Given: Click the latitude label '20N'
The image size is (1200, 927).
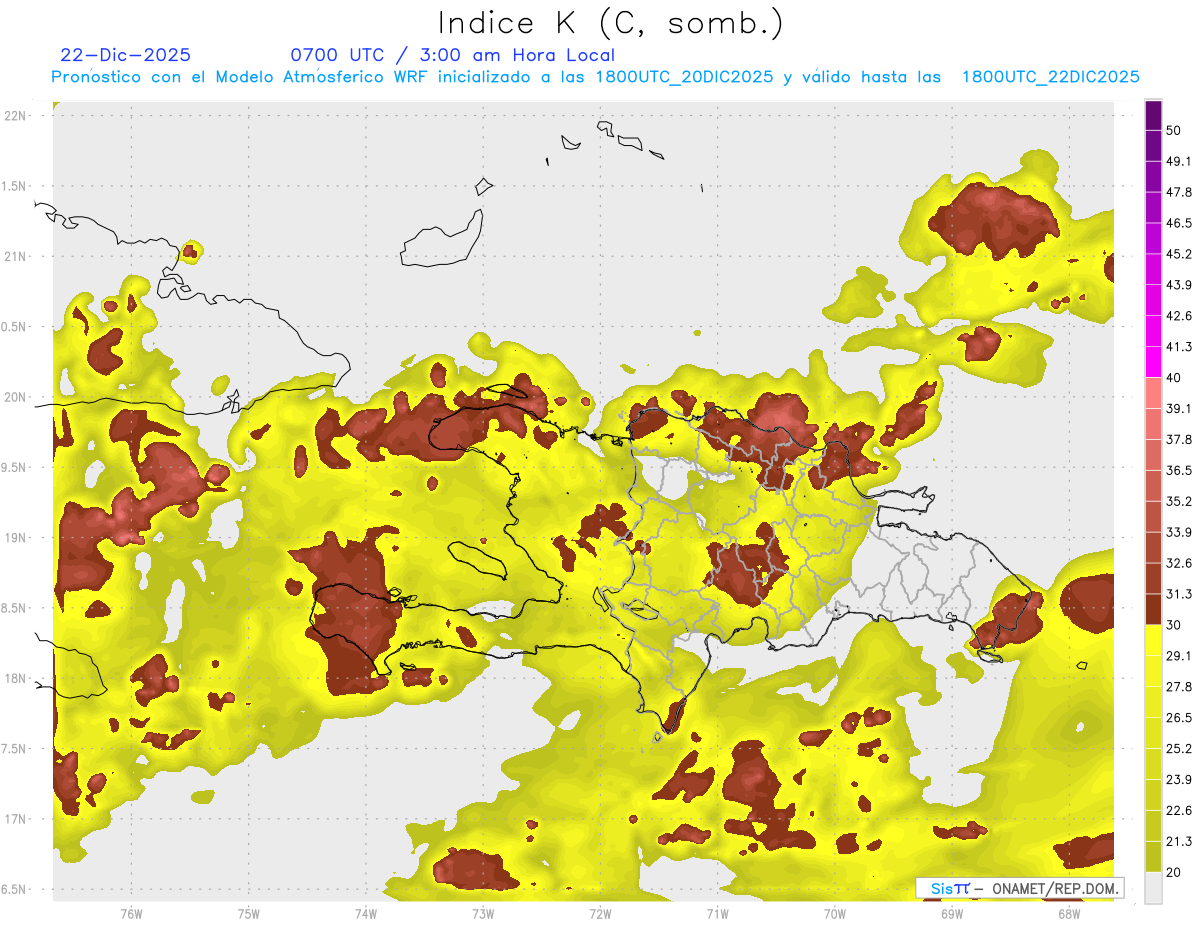Looking at the screenshot, I should point(17,397).
